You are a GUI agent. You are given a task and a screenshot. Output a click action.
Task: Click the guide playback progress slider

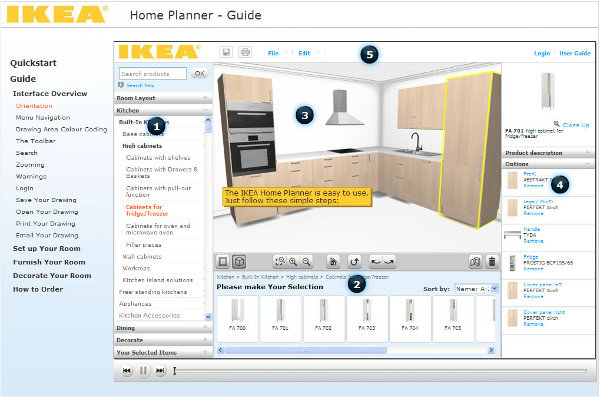pyautogui.click(x=380, y=371)
